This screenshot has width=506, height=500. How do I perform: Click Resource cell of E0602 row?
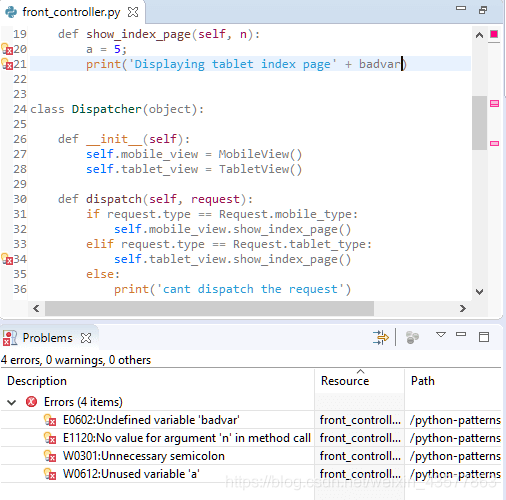coord(360,420)
